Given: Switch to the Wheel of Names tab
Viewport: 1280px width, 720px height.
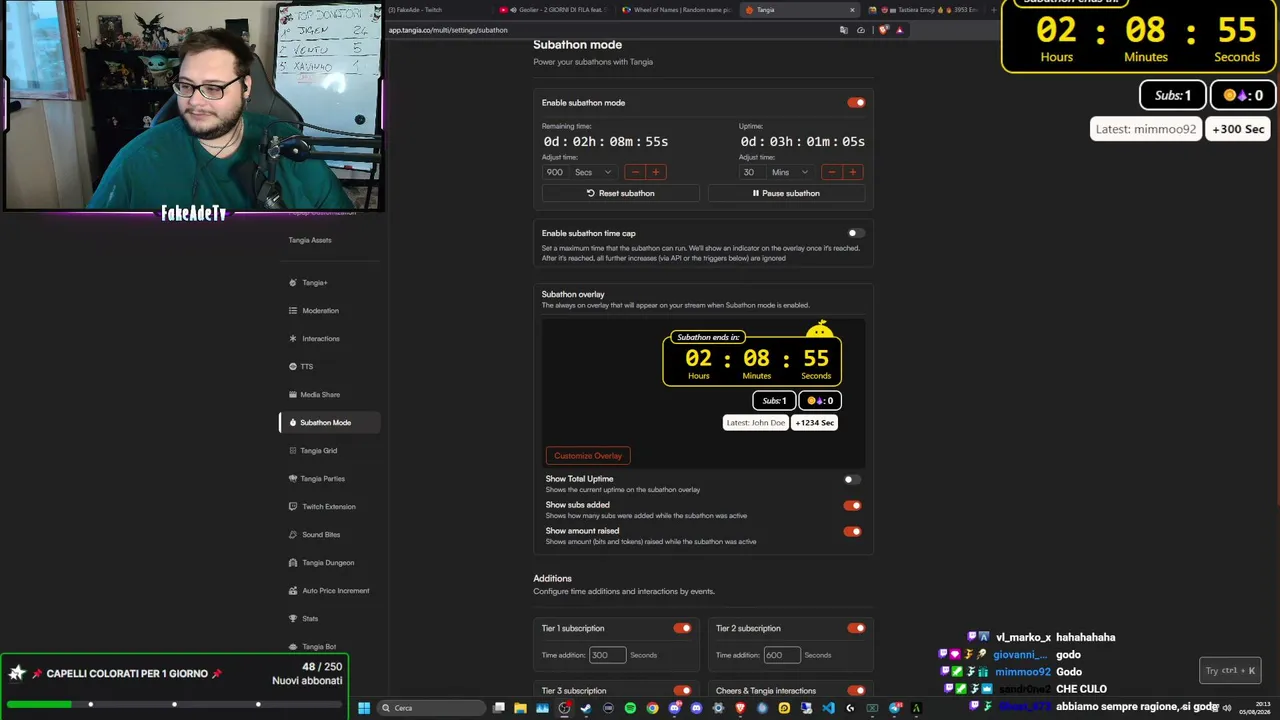Looking at the screenshot, I should pos(676,10).
